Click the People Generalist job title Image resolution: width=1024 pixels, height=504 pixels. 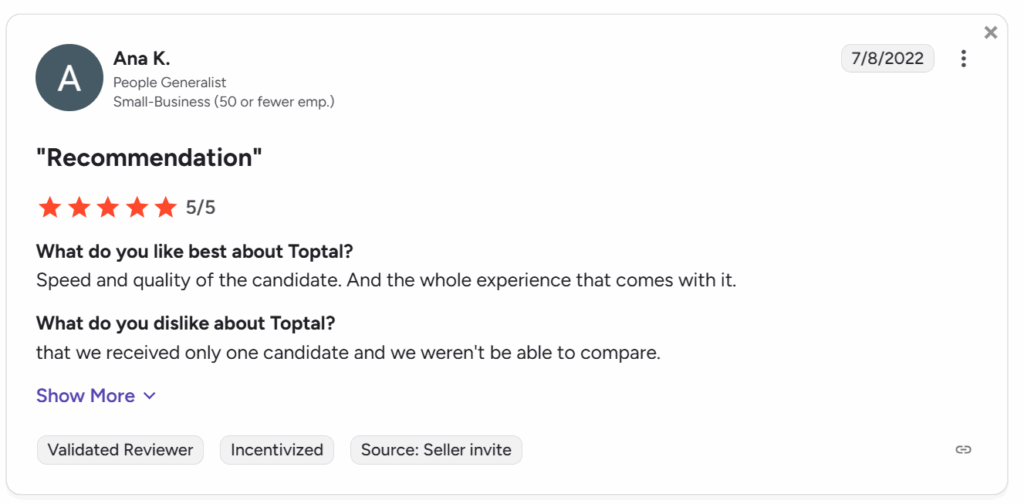170,83
